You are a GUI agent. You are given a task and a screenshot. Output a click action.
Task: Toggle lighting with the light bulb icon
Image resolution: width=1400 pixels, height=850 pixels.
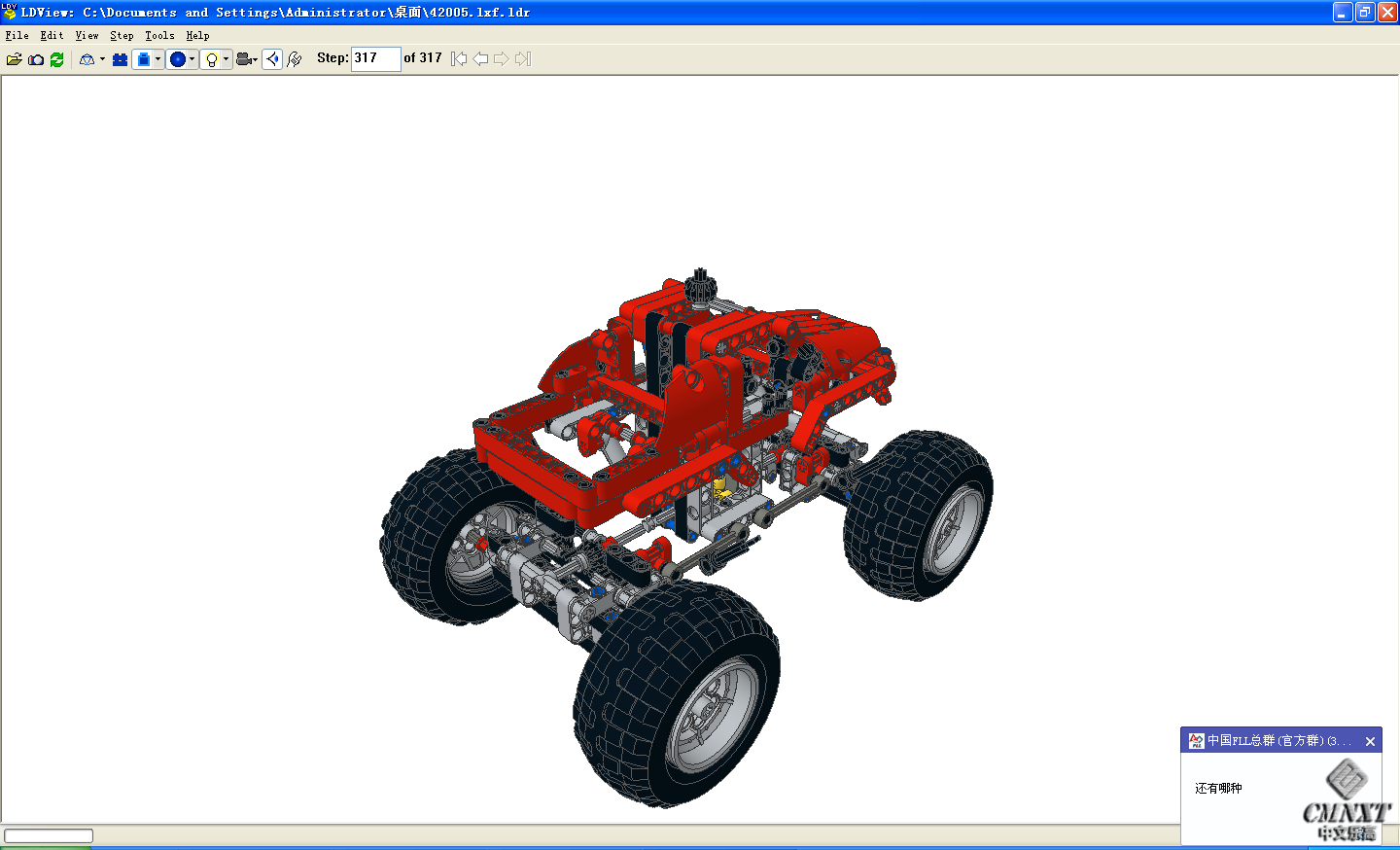tap(211, 59)
